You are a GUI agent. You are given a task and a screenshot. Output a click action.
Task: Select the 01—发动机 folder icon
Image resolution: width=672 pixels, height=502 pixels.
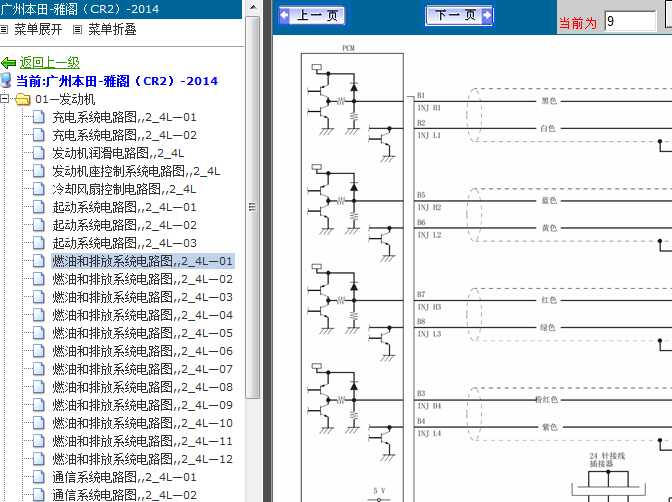(22, 99)
